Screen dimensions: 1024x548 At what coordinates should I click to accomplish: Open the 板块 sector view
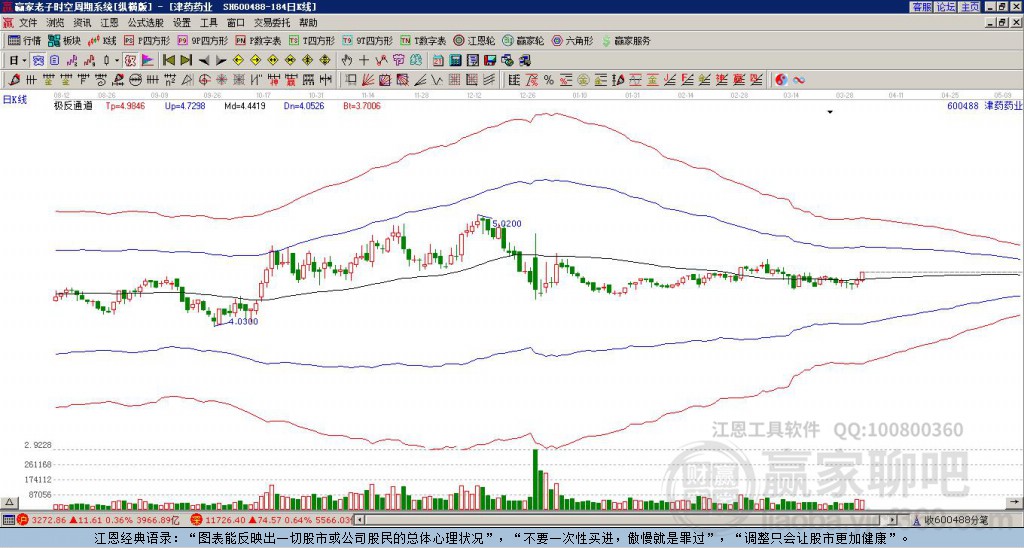64,40
